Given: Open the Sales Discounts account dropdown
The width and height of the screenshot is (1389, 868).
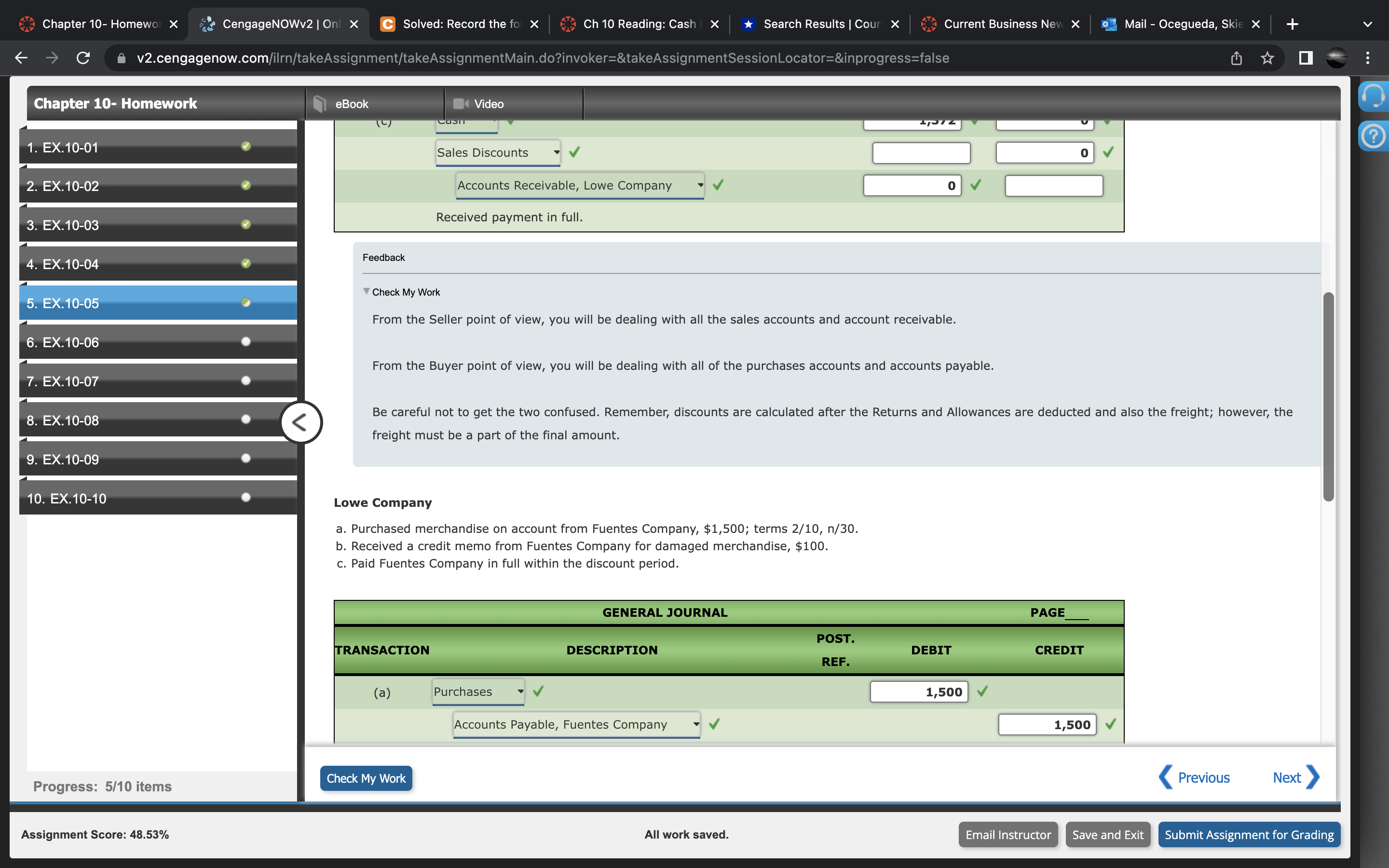Looking at the screenshot, I should coord(498,153).
